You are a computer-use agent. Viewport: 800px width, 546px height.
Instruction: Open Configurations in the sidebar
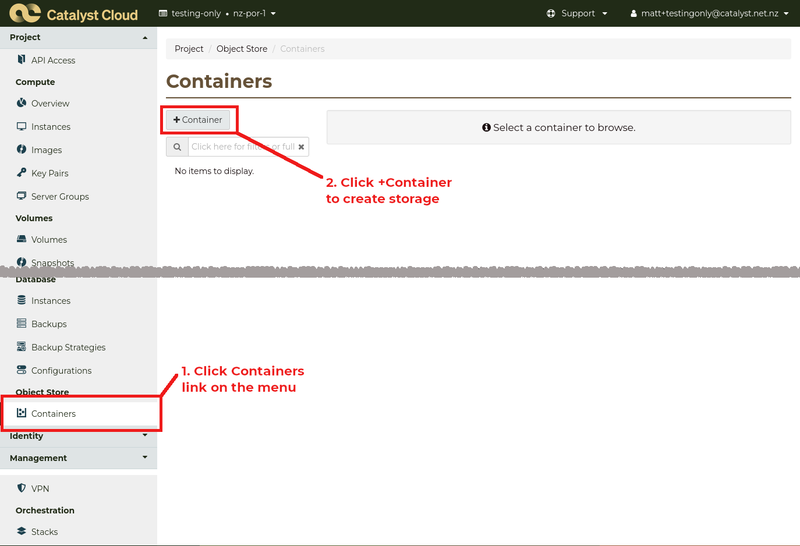61,370
